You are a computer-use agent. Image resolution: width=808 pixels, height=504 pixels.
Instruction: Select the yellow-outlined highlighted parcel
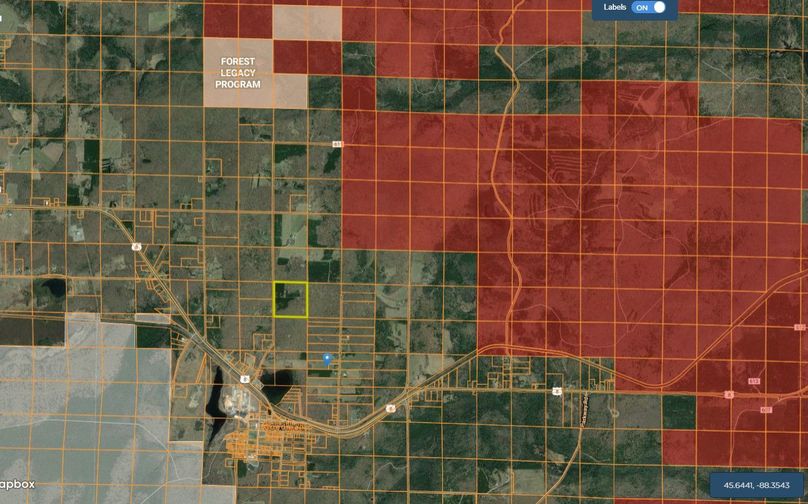tap(291, 300)
